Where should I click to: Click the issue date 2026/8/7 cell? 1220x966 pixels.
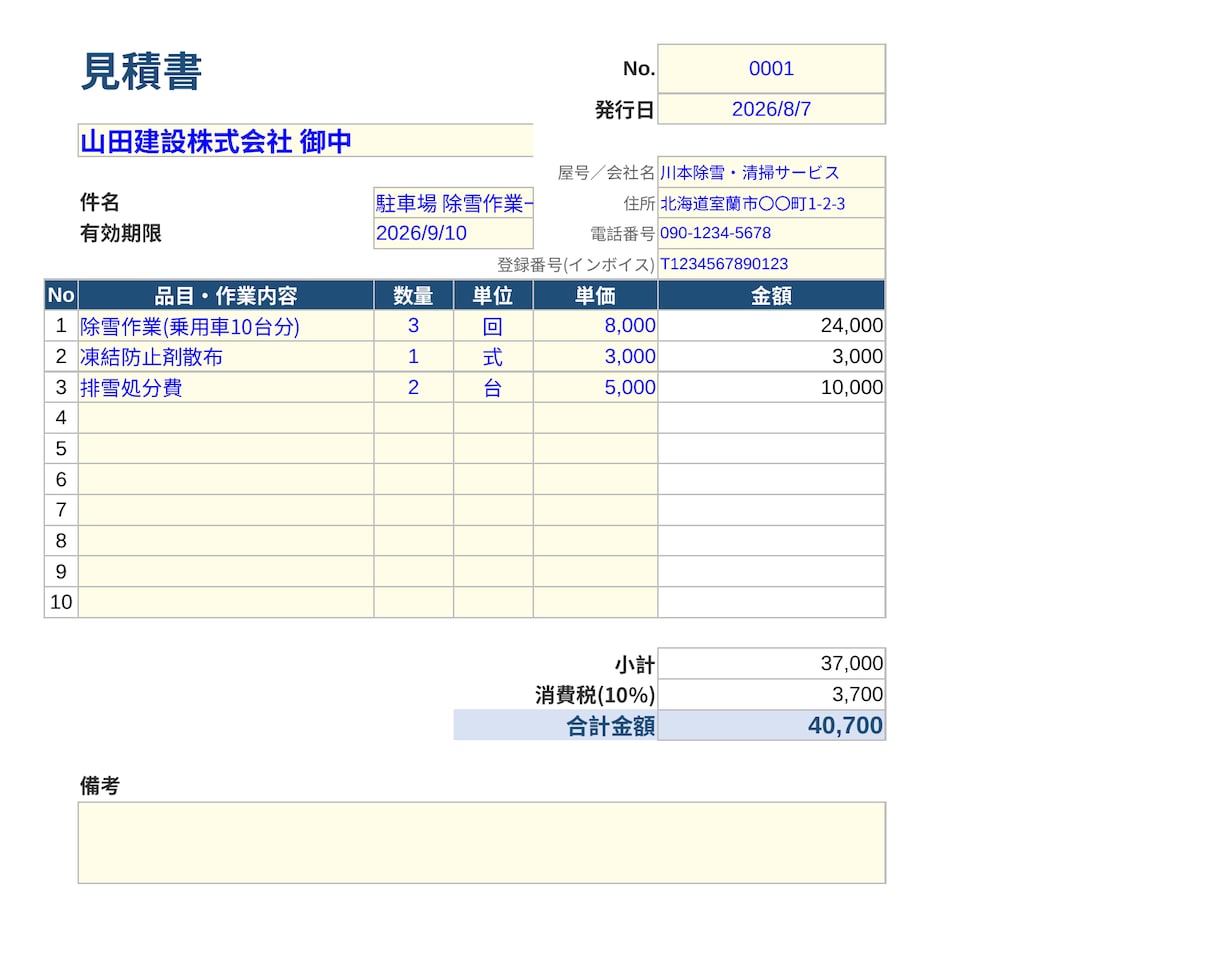pos(771,109)
